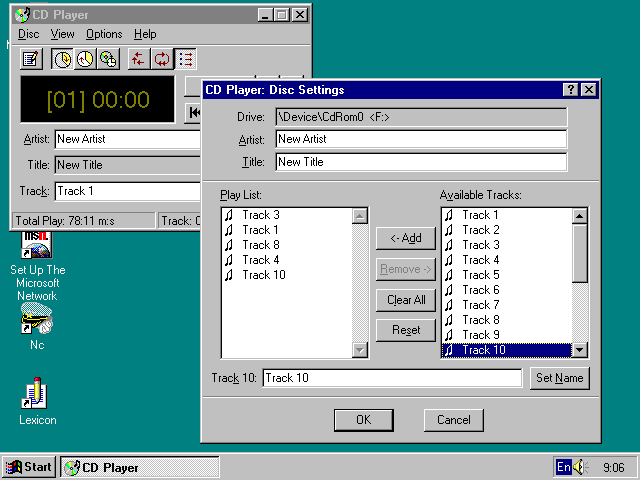
Task: Click the Set Name button
Action: coord(560,378)
